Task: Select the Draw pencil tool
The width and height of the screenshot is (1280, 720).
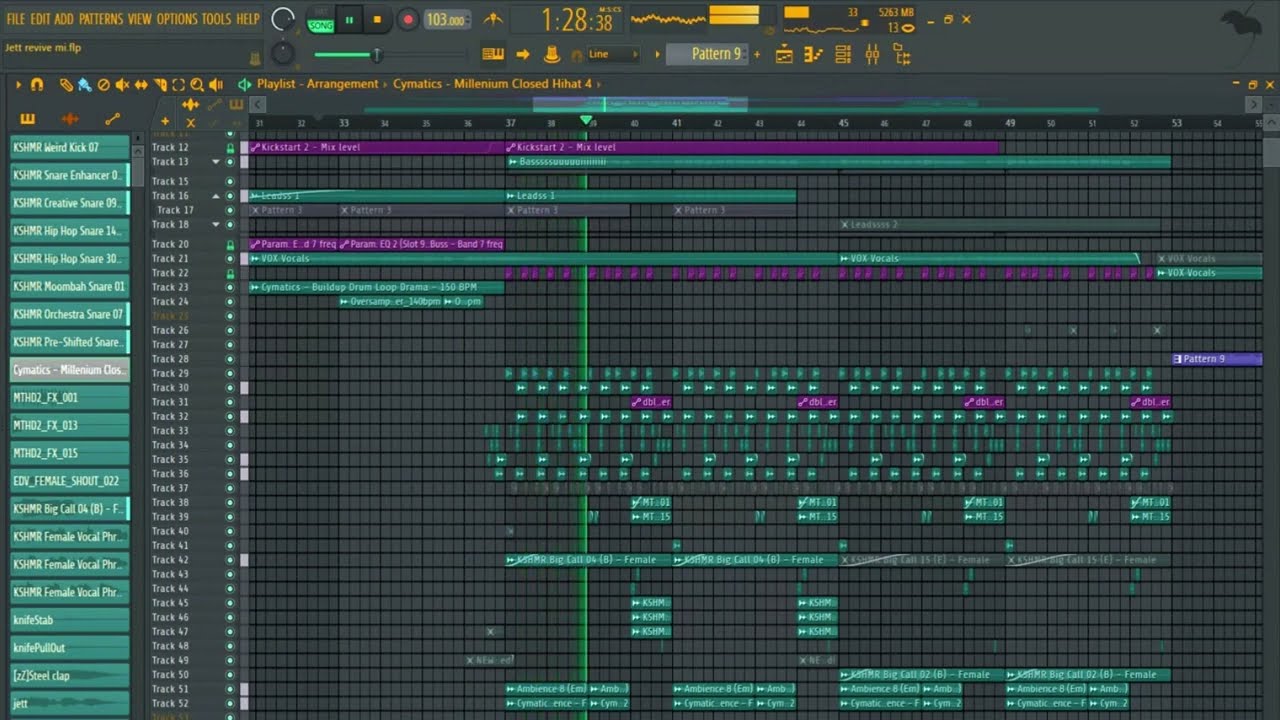Action: click(x=66, y=85)
